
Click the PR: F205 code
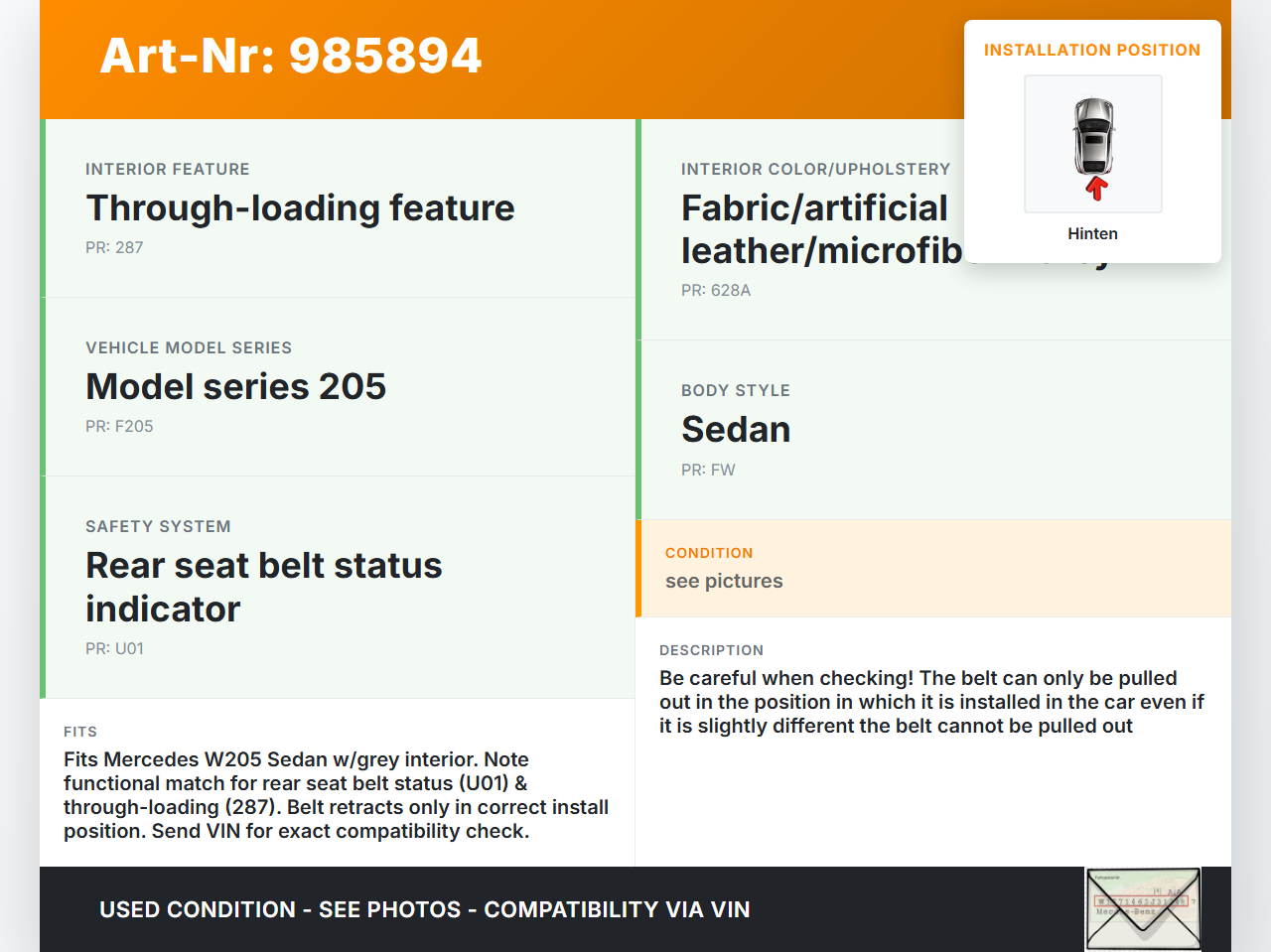coord(119,427)
